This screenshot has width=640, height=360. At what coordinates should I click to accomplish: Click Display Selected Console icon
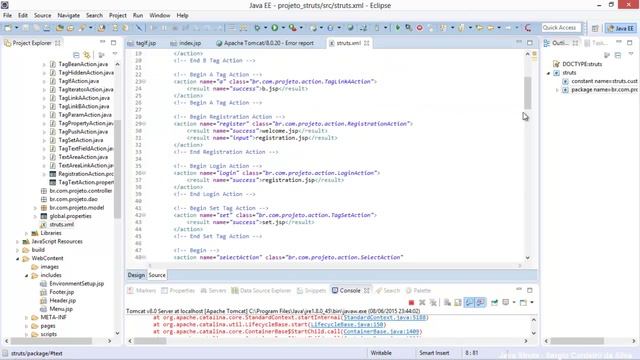(x=506, y=302)
